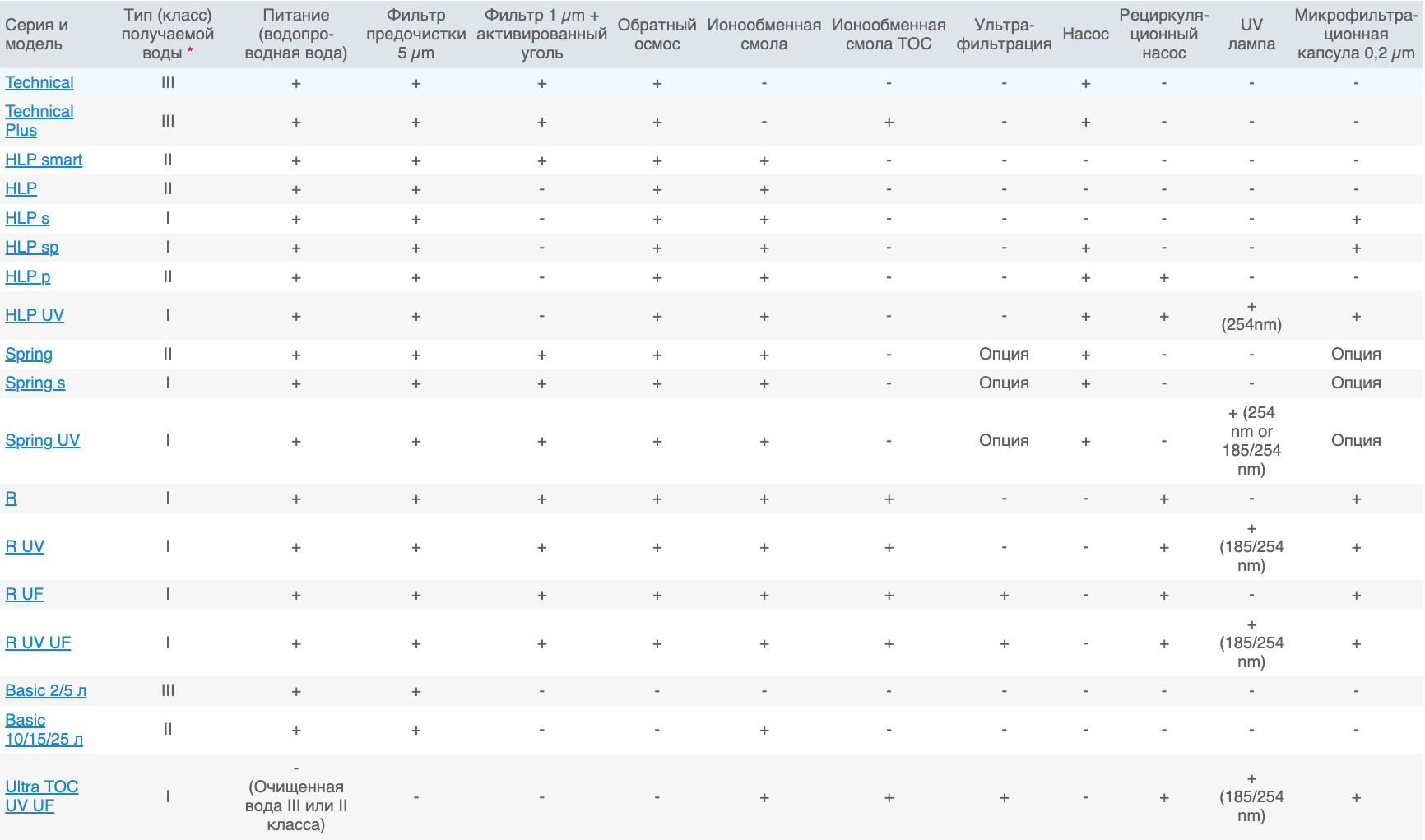Click the HLP smart link
This screenshot has width=1425, height=840.
[44, 160]
